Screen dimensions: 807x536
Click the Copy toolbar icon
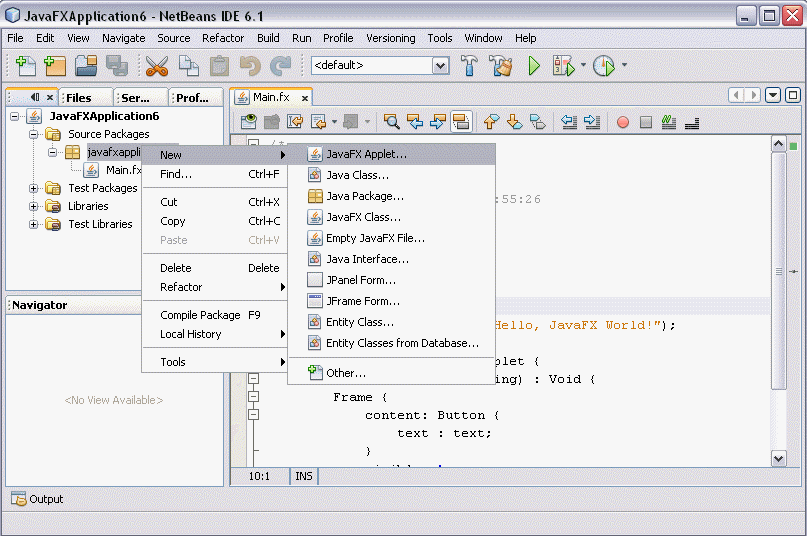(188, 65)
